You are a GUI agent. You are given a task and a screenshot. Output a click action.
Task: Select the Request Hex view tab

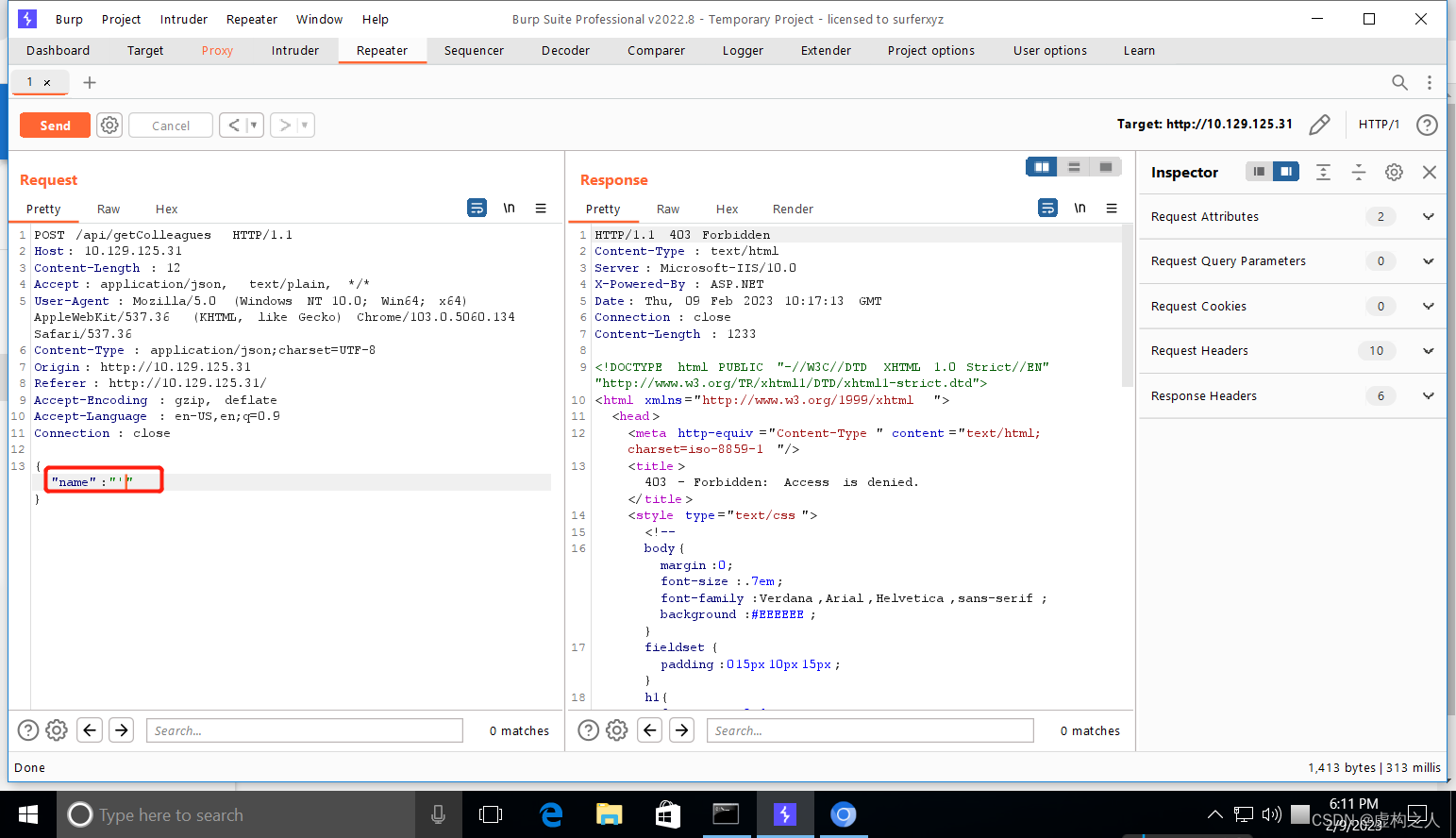tap(167, 209)
